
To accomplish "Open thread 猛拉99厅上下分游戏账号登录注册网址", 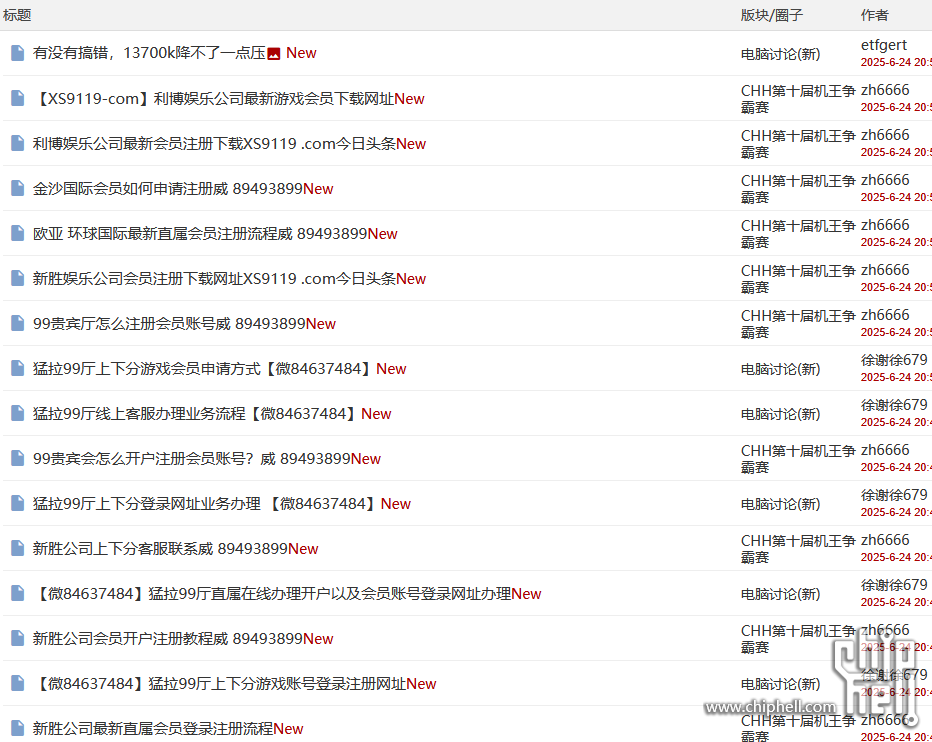I will click(x=219, y=683).
